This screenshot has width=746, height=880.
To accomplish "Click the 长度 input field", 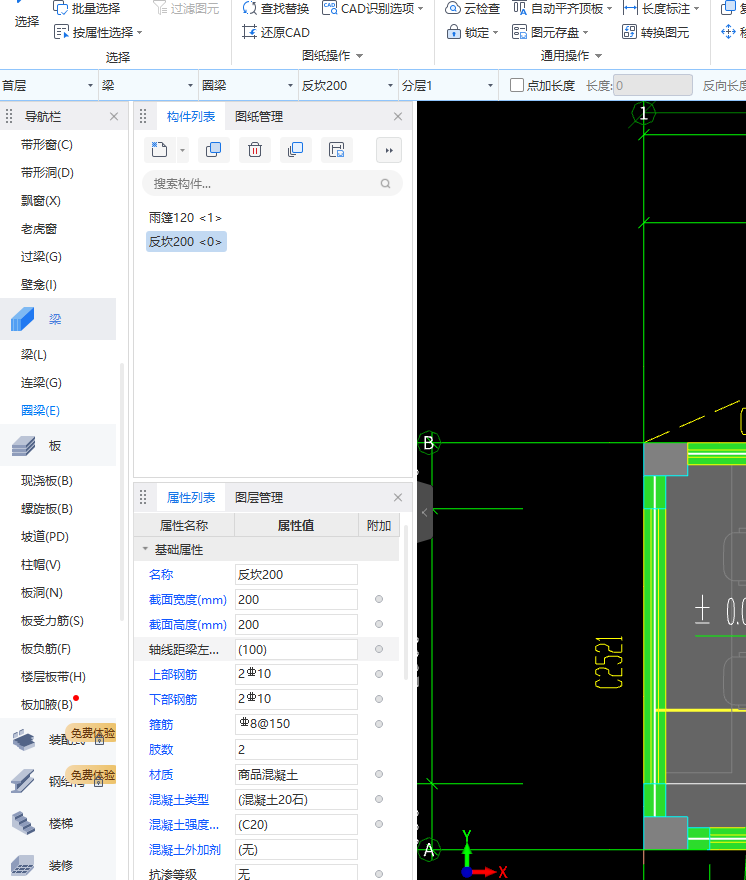I will pyautogui.click(x=652, y=85).
